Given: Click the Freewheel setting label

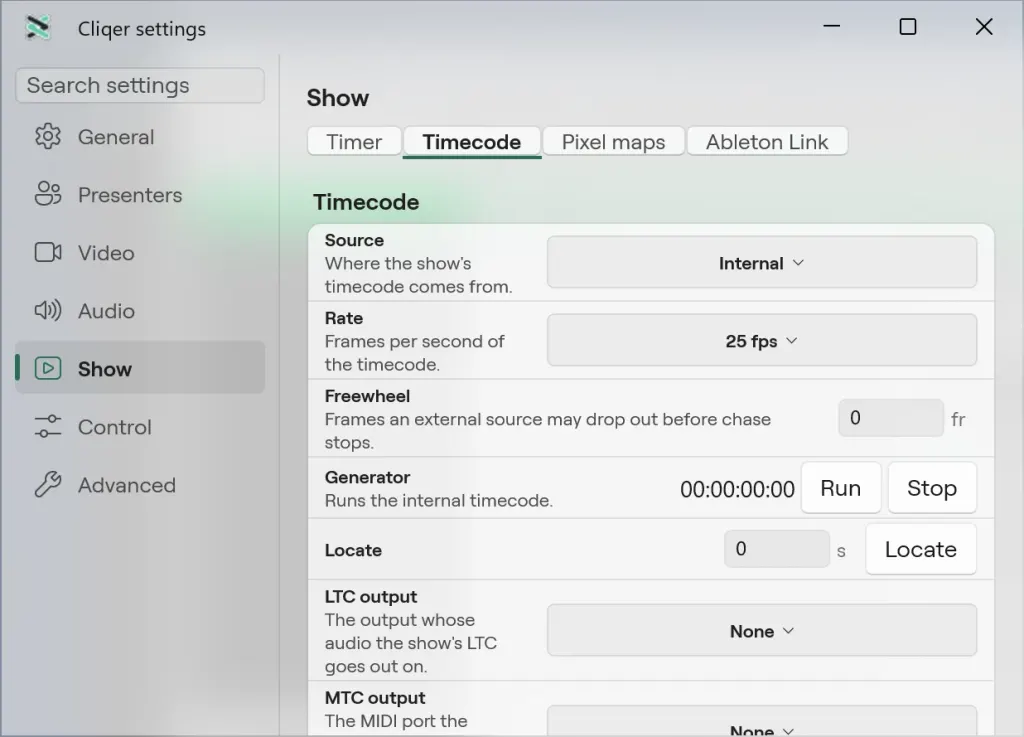Looking at the screenshot, I should [367, 396].
